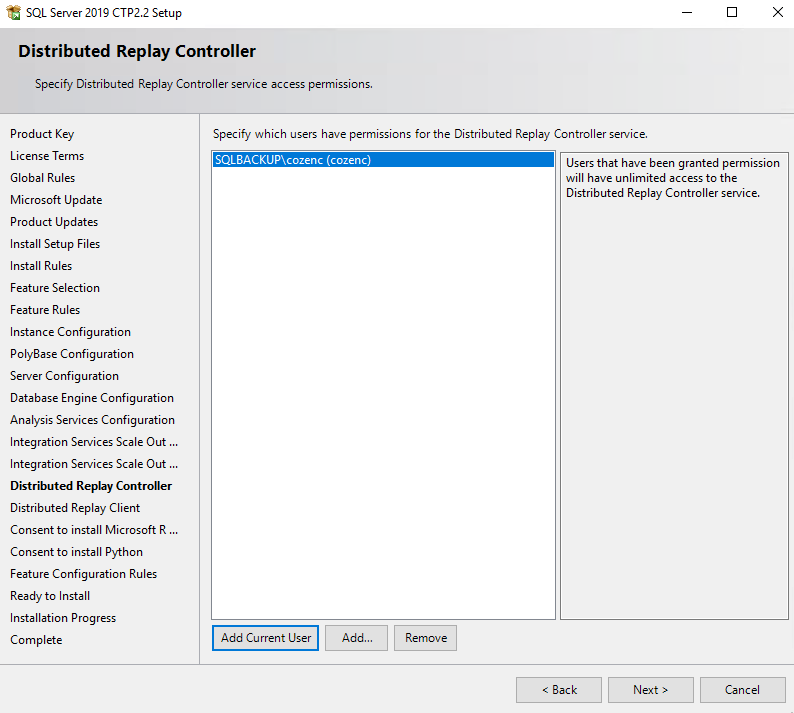Click Ready to Install step

(x=50, y=596)
